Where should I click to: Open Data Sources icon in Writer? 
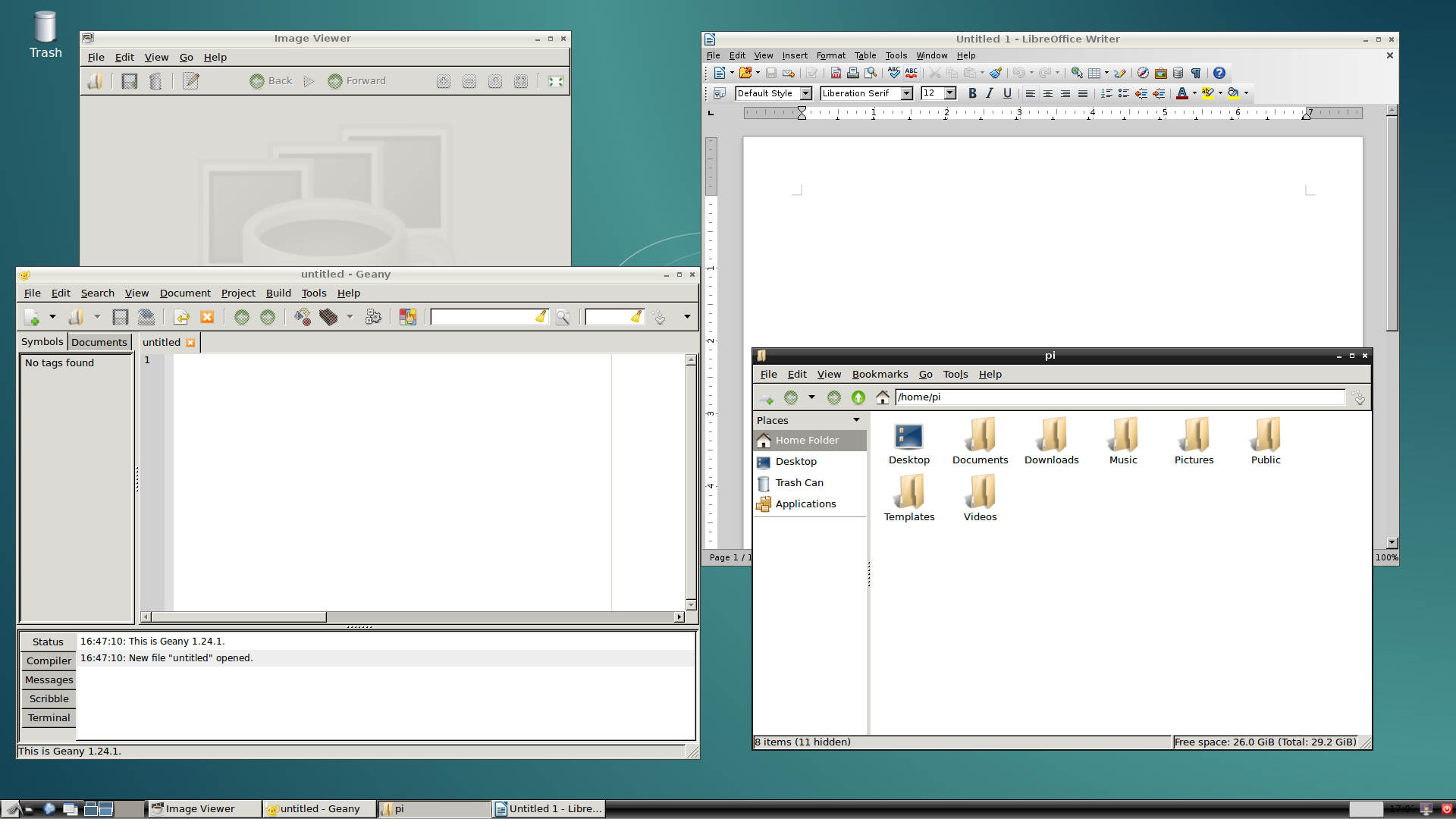click(x=1178, y=73)
